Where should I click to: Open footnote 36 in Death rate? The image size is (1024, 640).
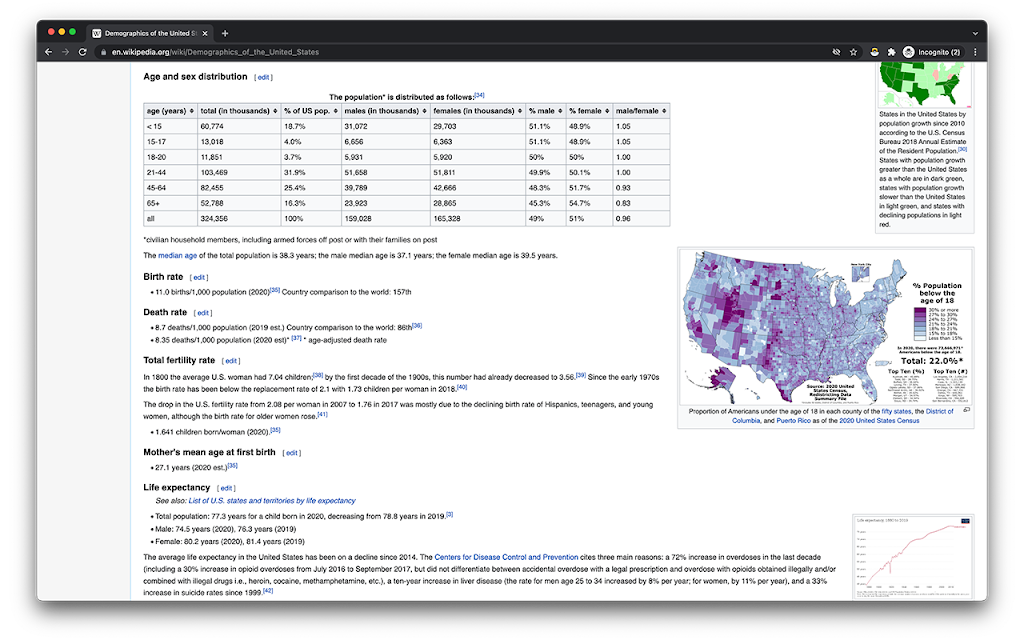point(417,325)
